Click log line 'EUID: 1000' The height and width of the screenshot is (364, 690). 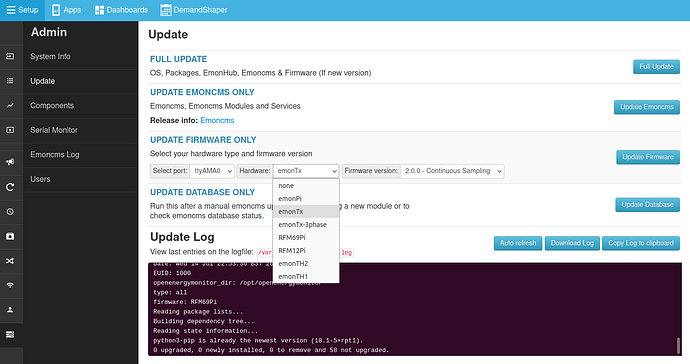tap(172, 273)
